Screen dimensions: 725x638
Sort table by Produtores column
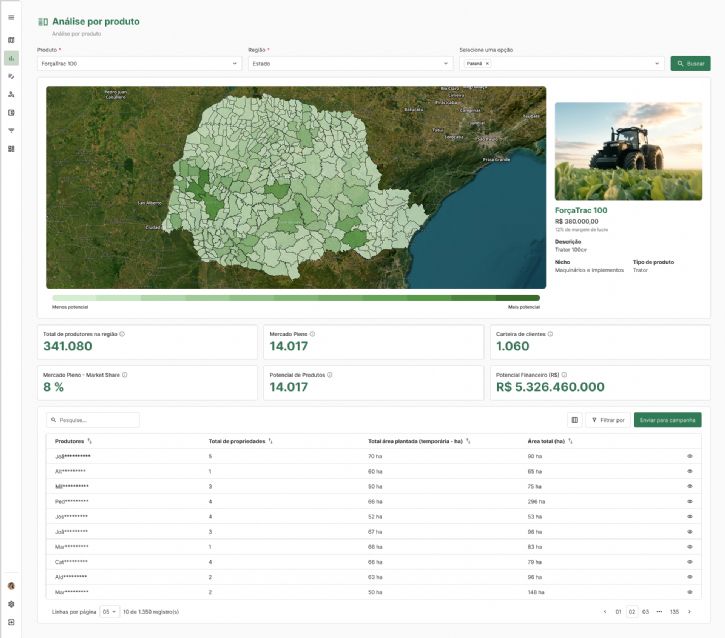[x=90, y=442]
